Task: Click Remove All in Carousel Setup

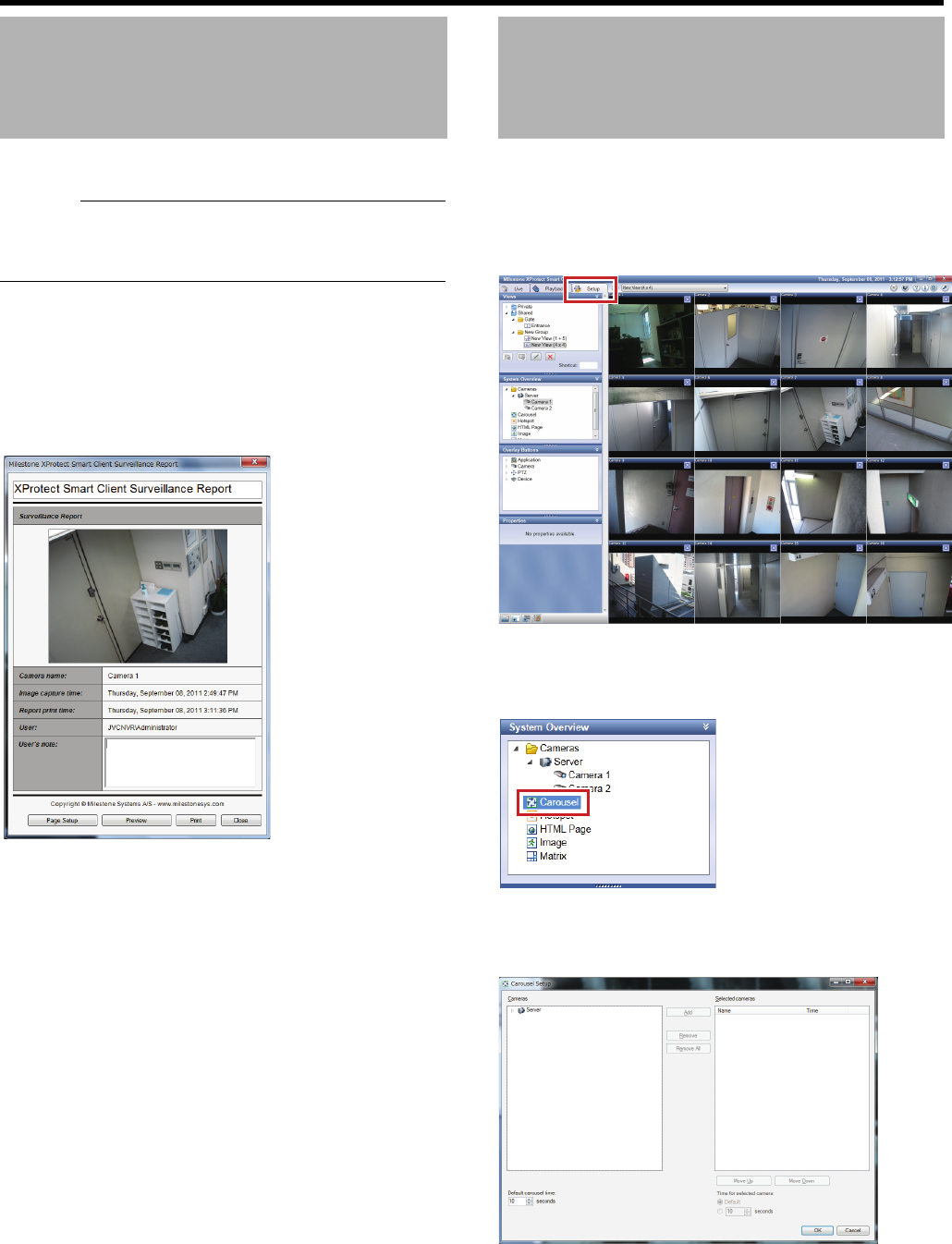Action: 689,1049
